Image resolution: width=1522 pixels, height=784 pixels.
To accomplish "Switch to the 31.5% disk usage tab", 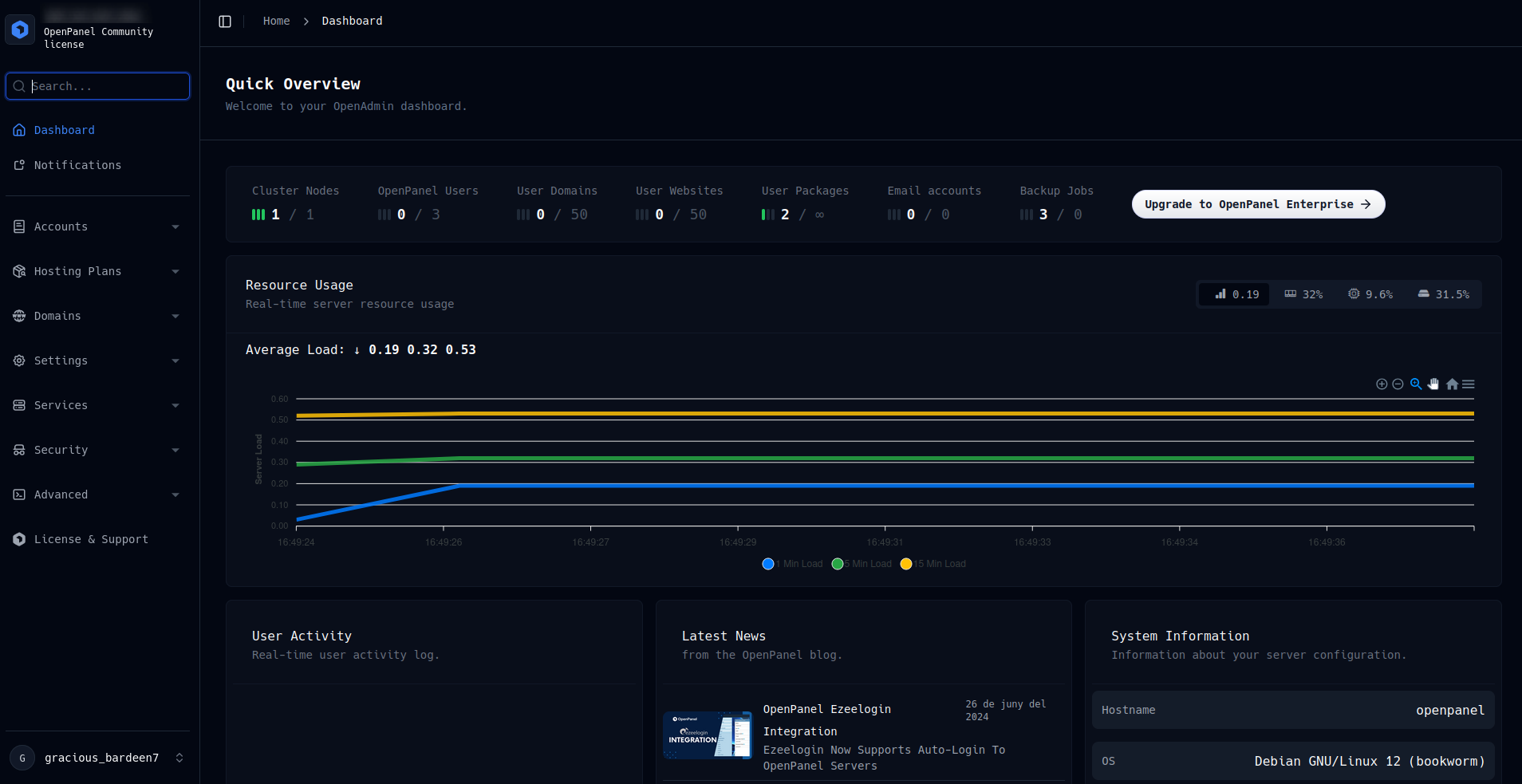I will [x=1443, y=294].
